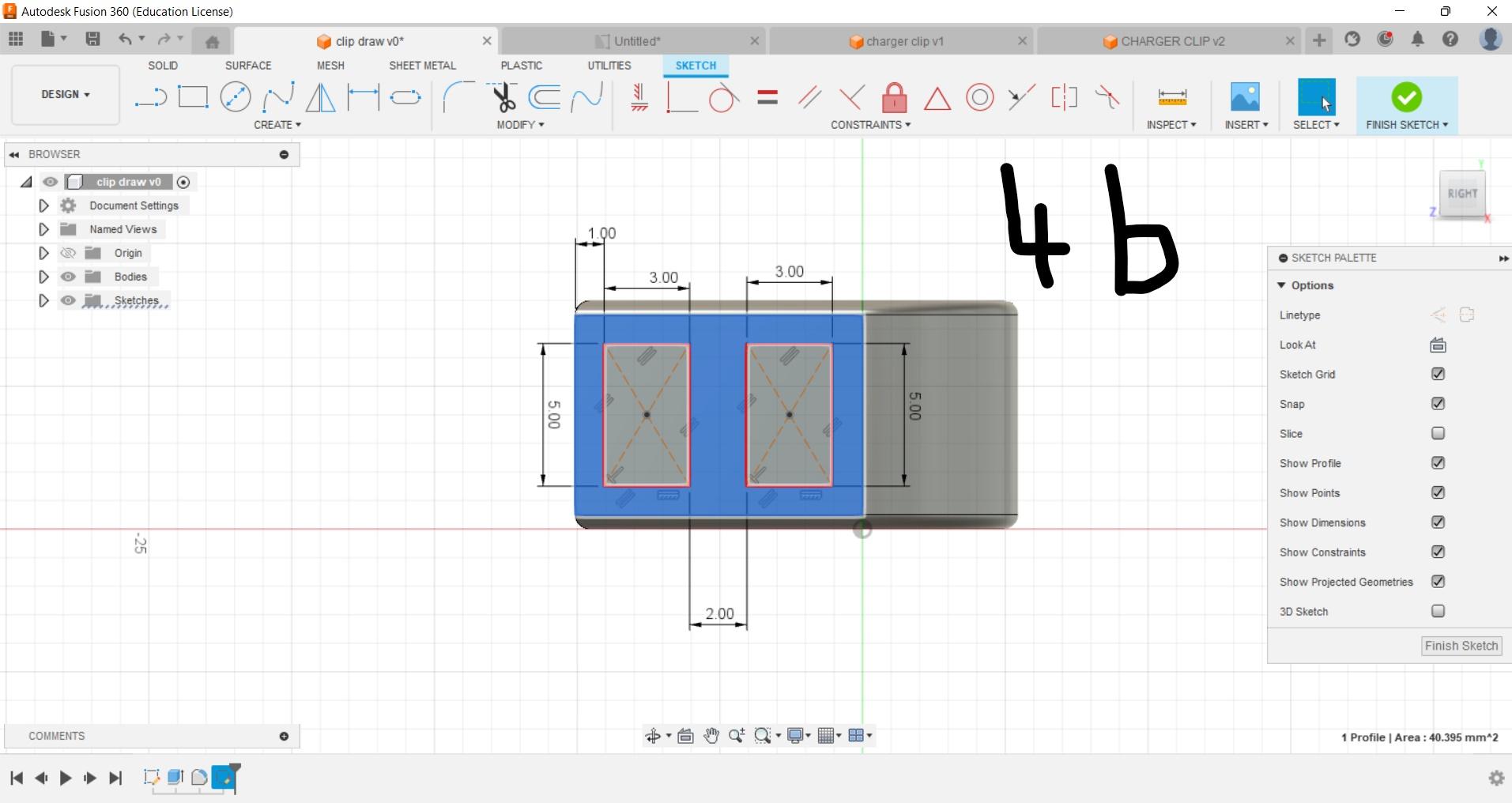Viewport: 1512px width, 803px height.
Task: Select the Offset tool
Action: [x=545, y=96]
